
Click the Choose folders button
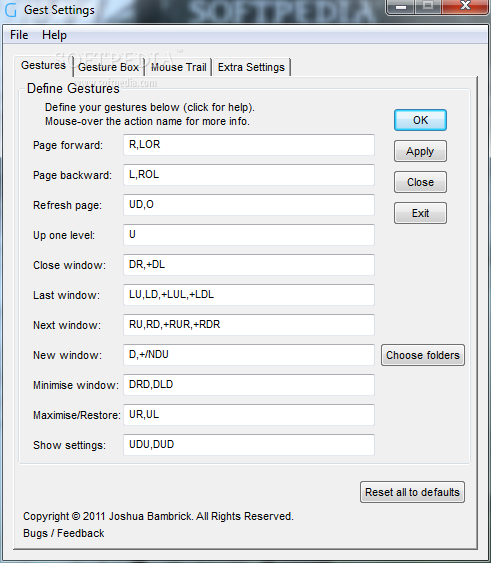tap(423, 355)
